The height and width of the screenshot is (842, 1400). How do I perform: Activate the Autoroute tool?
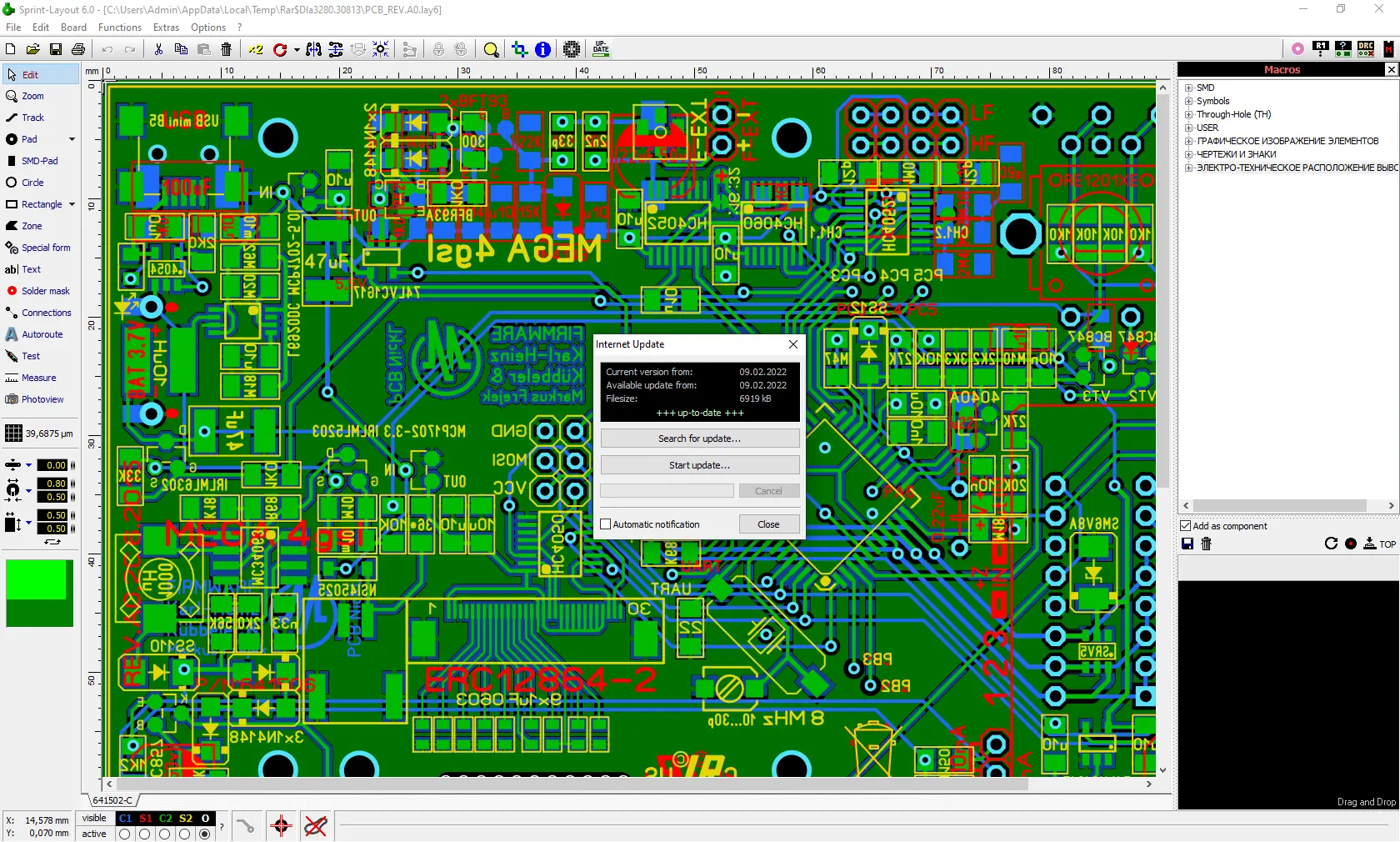(x=42, y=334)
